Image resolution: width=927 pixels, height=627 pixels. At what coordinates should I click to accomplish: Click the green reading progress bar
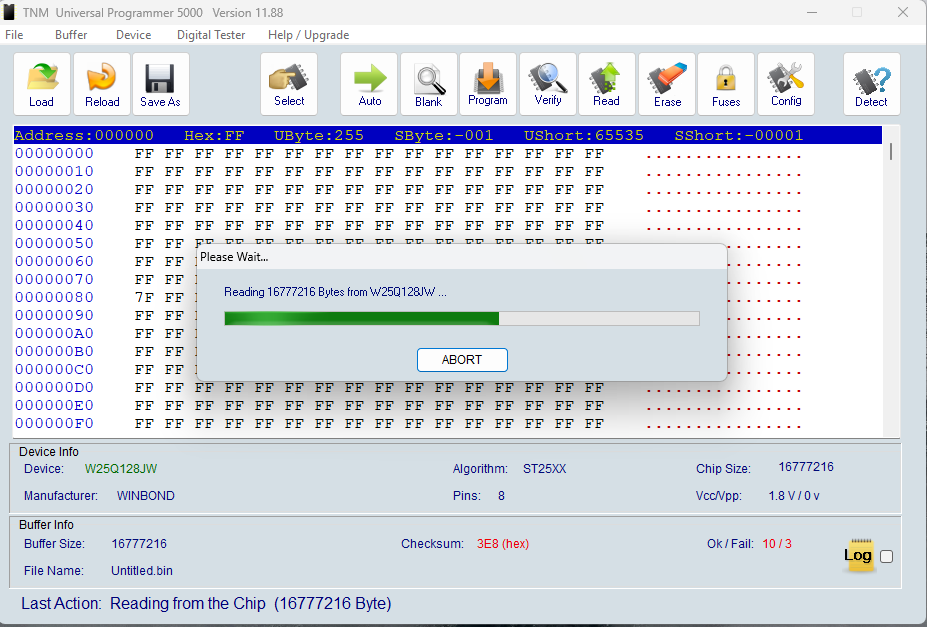tap(462, 319)
